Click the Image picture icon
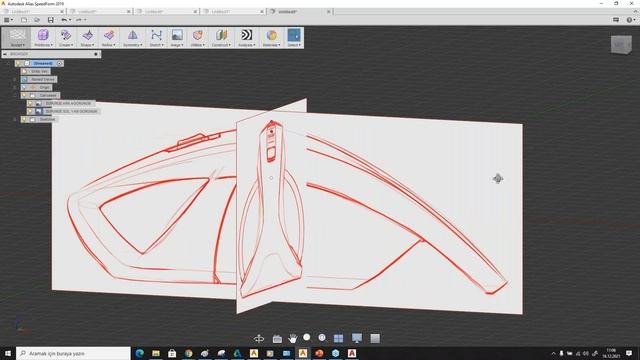This screenshot has width=640, height=360. [177, 35]
